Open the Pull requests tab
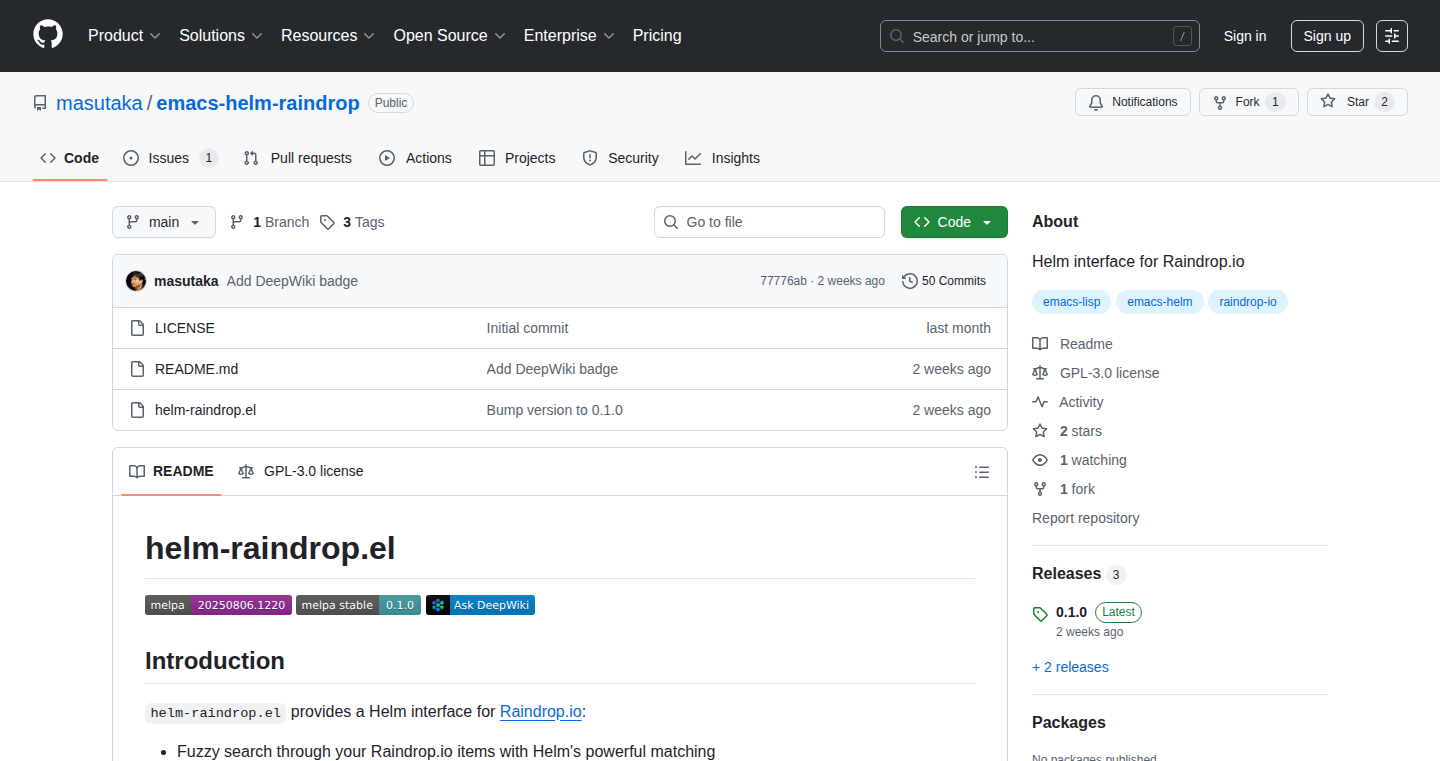This screenshot has width=1440, height=761. [298, 158]
